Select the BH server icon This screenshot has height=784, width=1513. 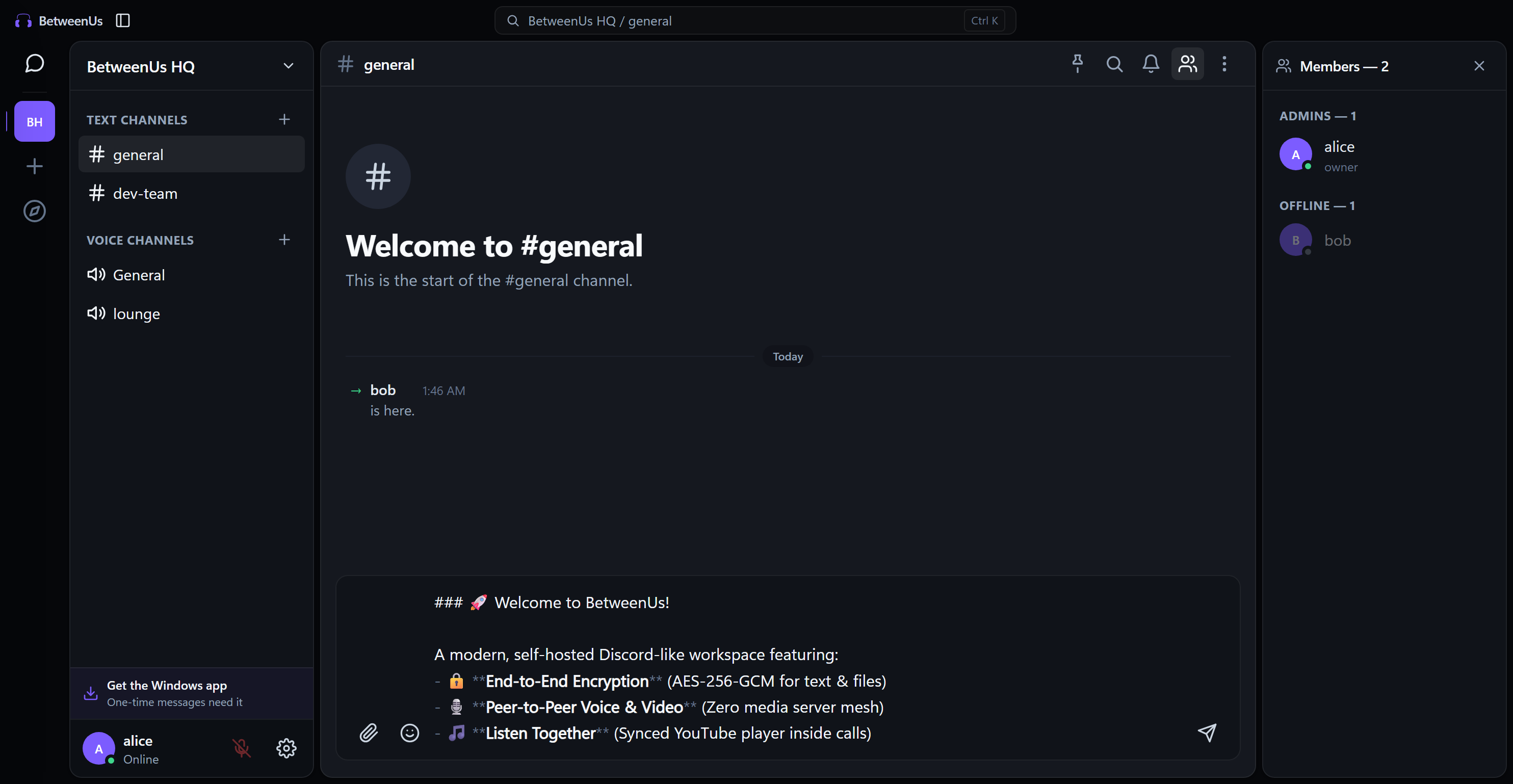pyautogui.click(x=34, y=121)
